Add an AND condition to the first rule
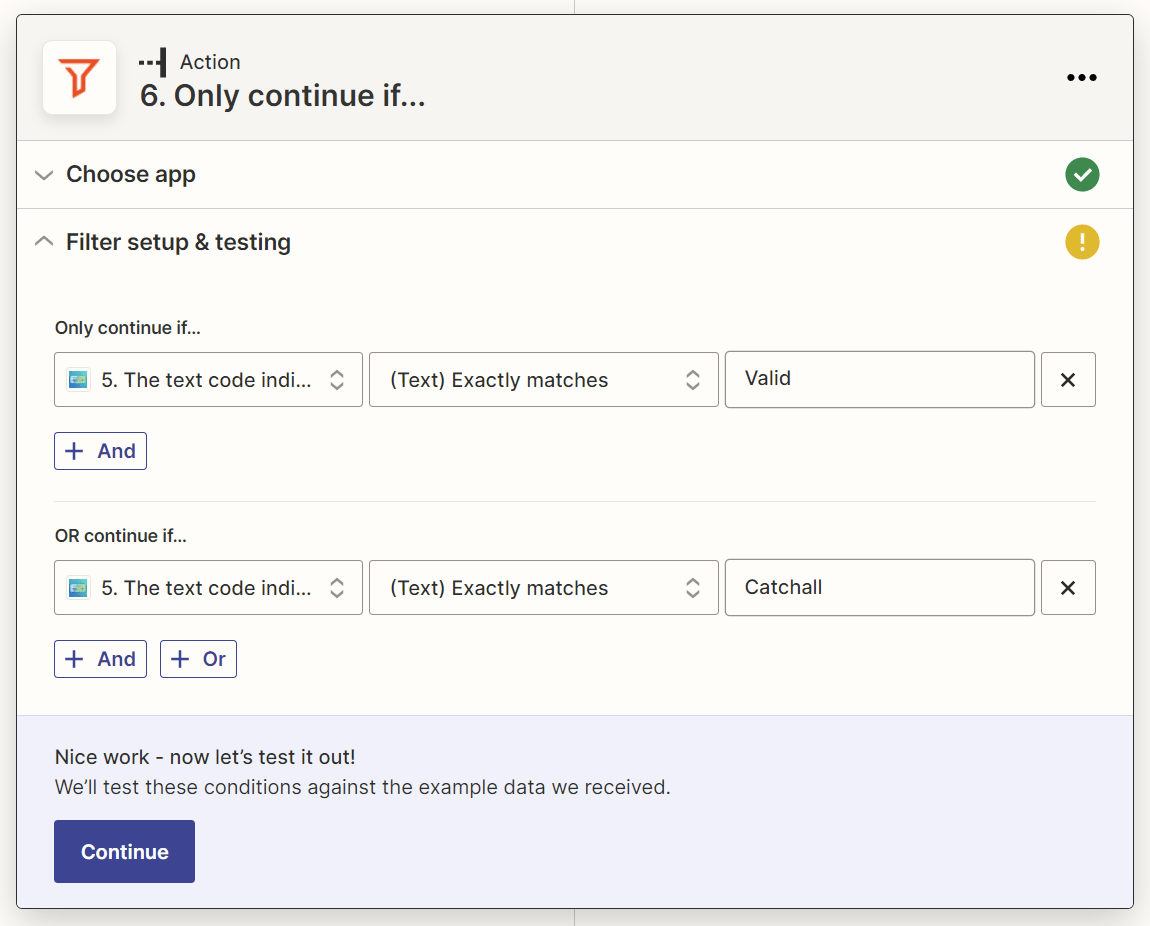The height and width of the screenshot is (926, 1150). [100, 450]
